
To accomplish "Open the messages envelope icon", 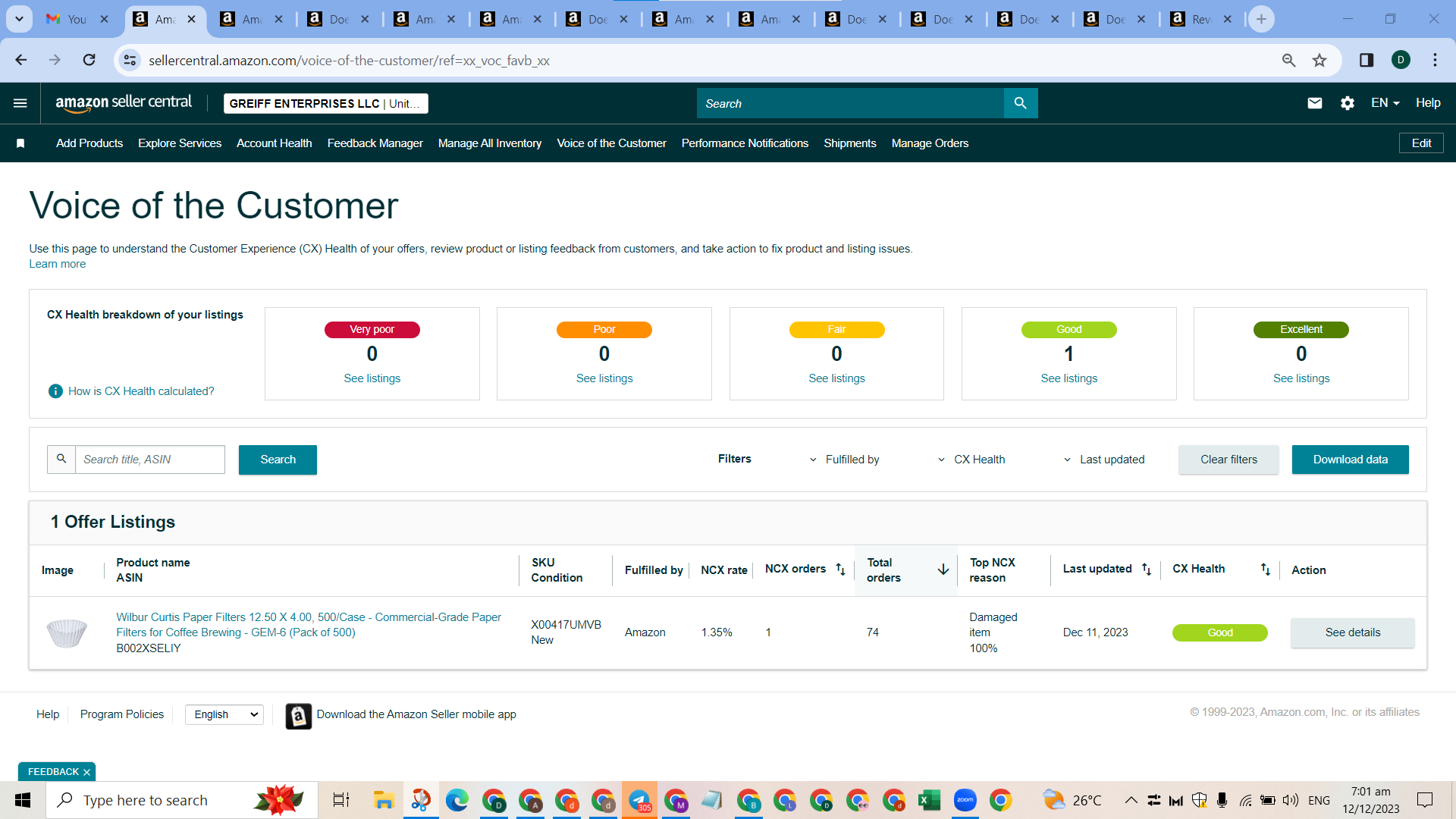I will [x=1315, y=103].
